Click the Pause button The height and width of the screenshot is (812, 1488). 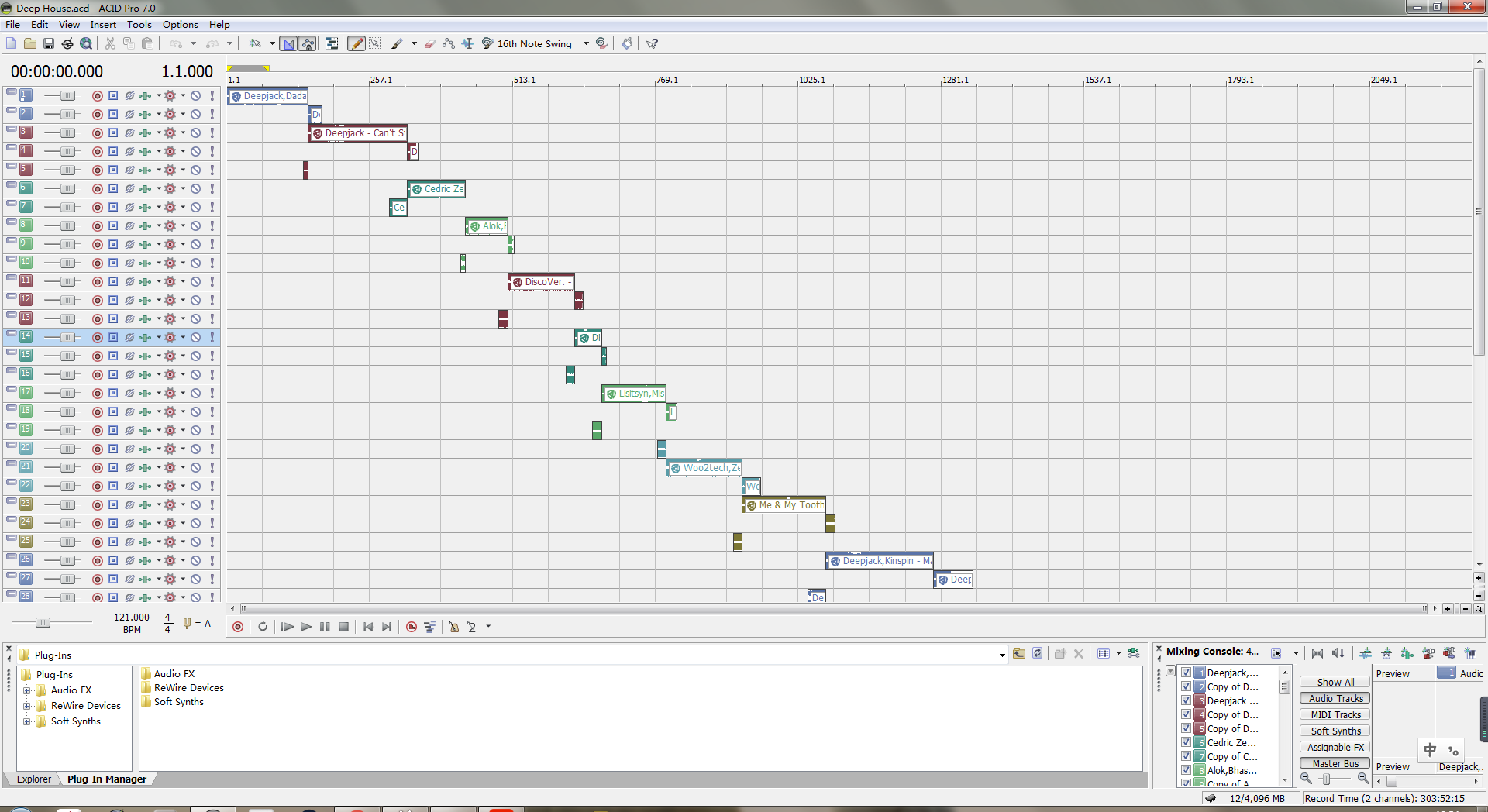(325, 627)
